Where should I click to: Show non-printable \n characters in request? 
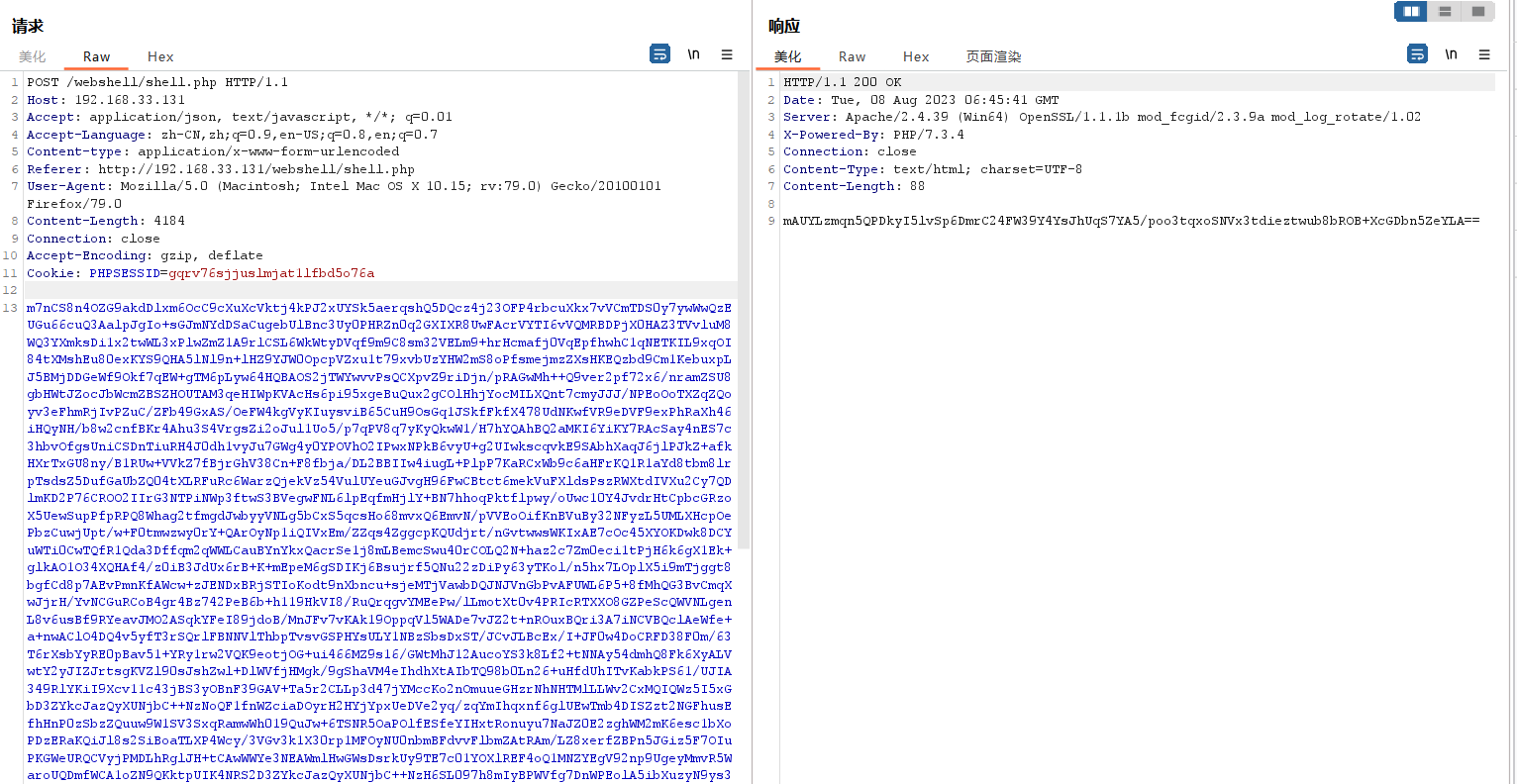point(694,54)
